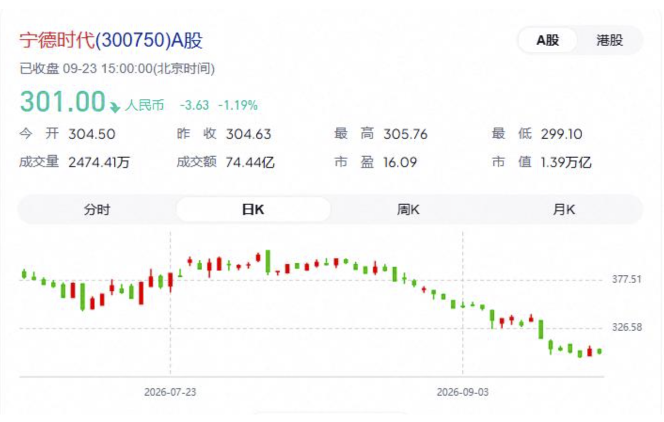This screenshot has height=422, width=664.
Task: Switch to A股 market toggle
Action: [x=547, y=41]
